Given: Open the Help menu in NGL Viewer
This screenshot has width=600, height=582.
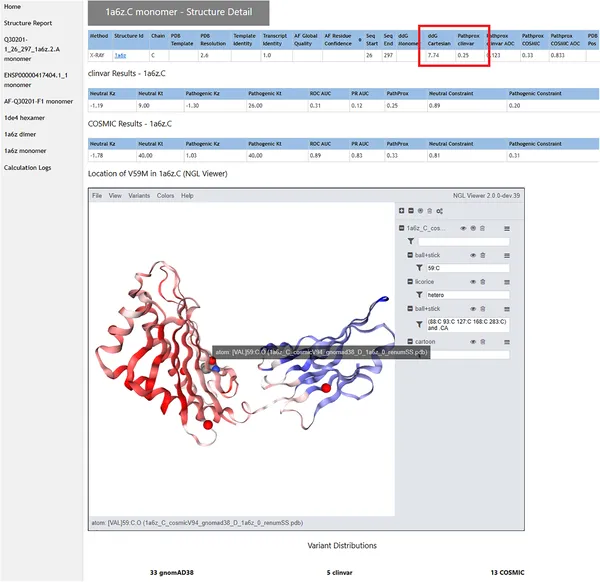Looking at the screenshot, I should pos(187,196).
